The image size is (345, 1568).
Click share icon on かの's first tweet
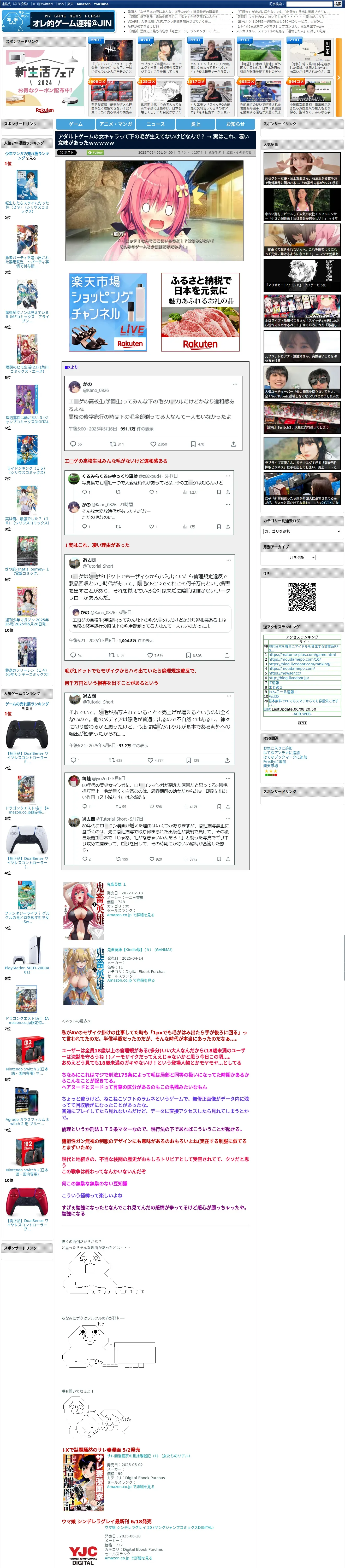[x=233, y=444]
